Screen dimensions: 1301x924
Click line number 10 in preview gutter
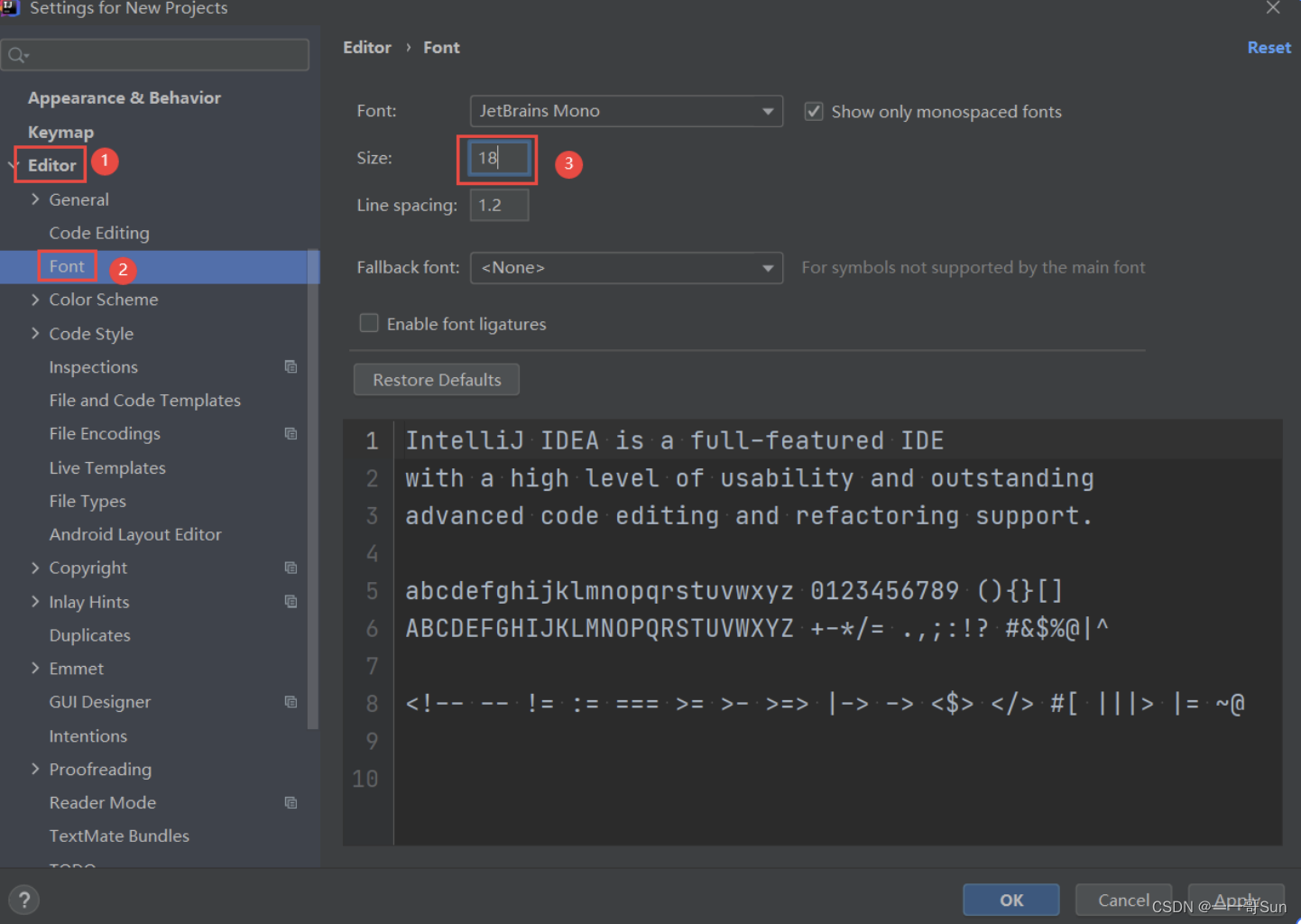pos(365,779)
